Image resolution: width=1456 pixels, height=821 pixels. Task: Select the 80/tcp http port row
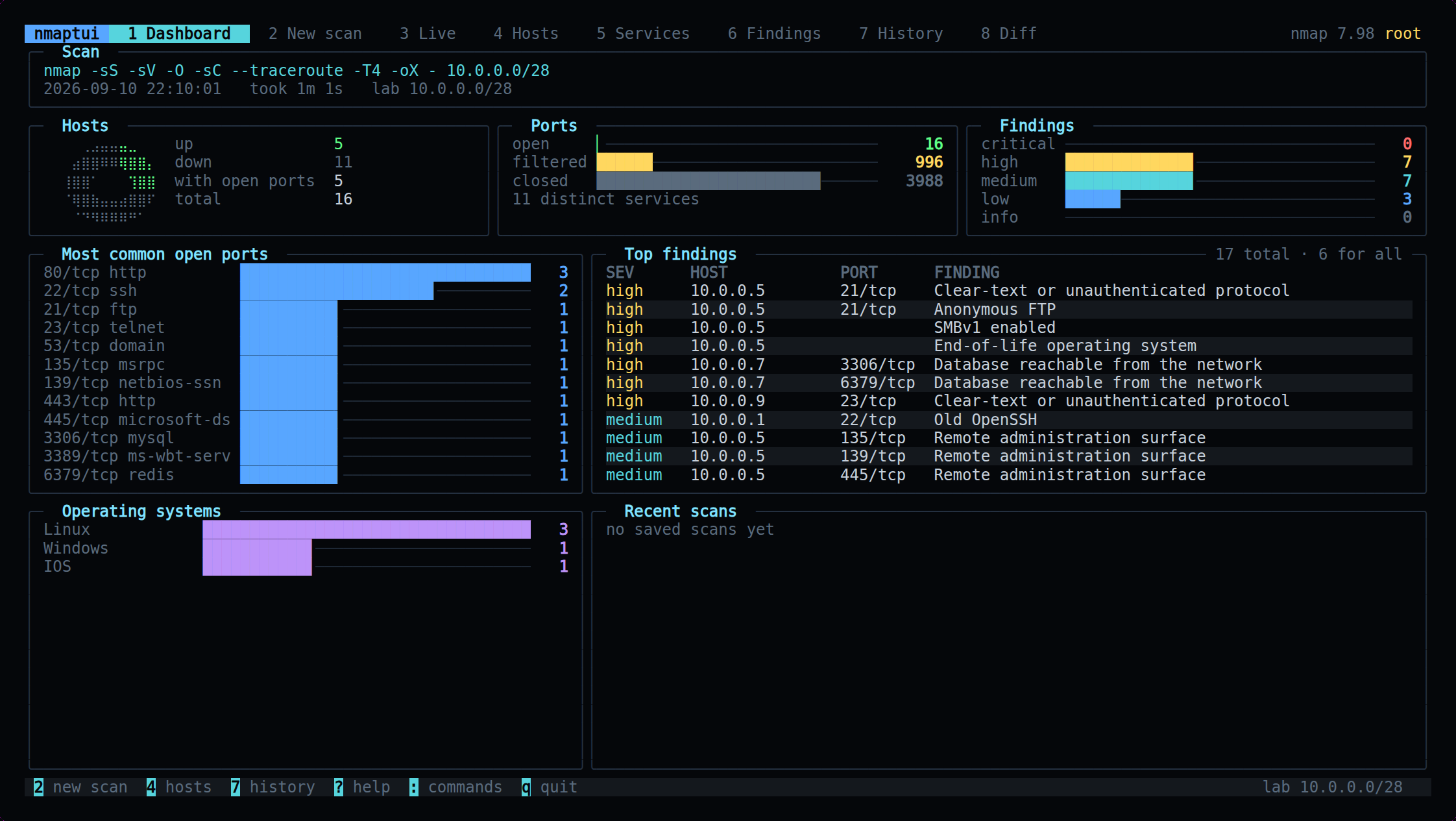pos(306,273)
